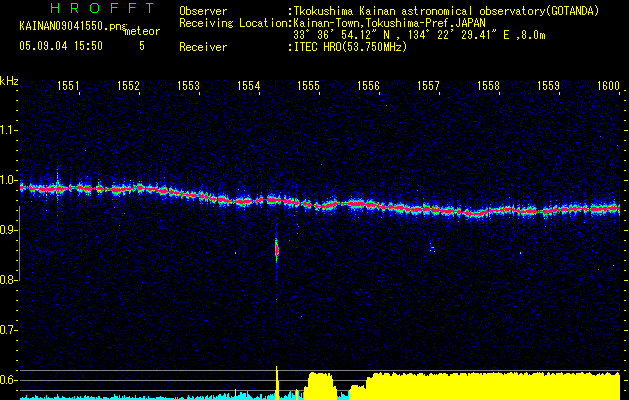Click the tall yellow intensity spike
This screenshot has width=629, height=400.
coord(277,378)
